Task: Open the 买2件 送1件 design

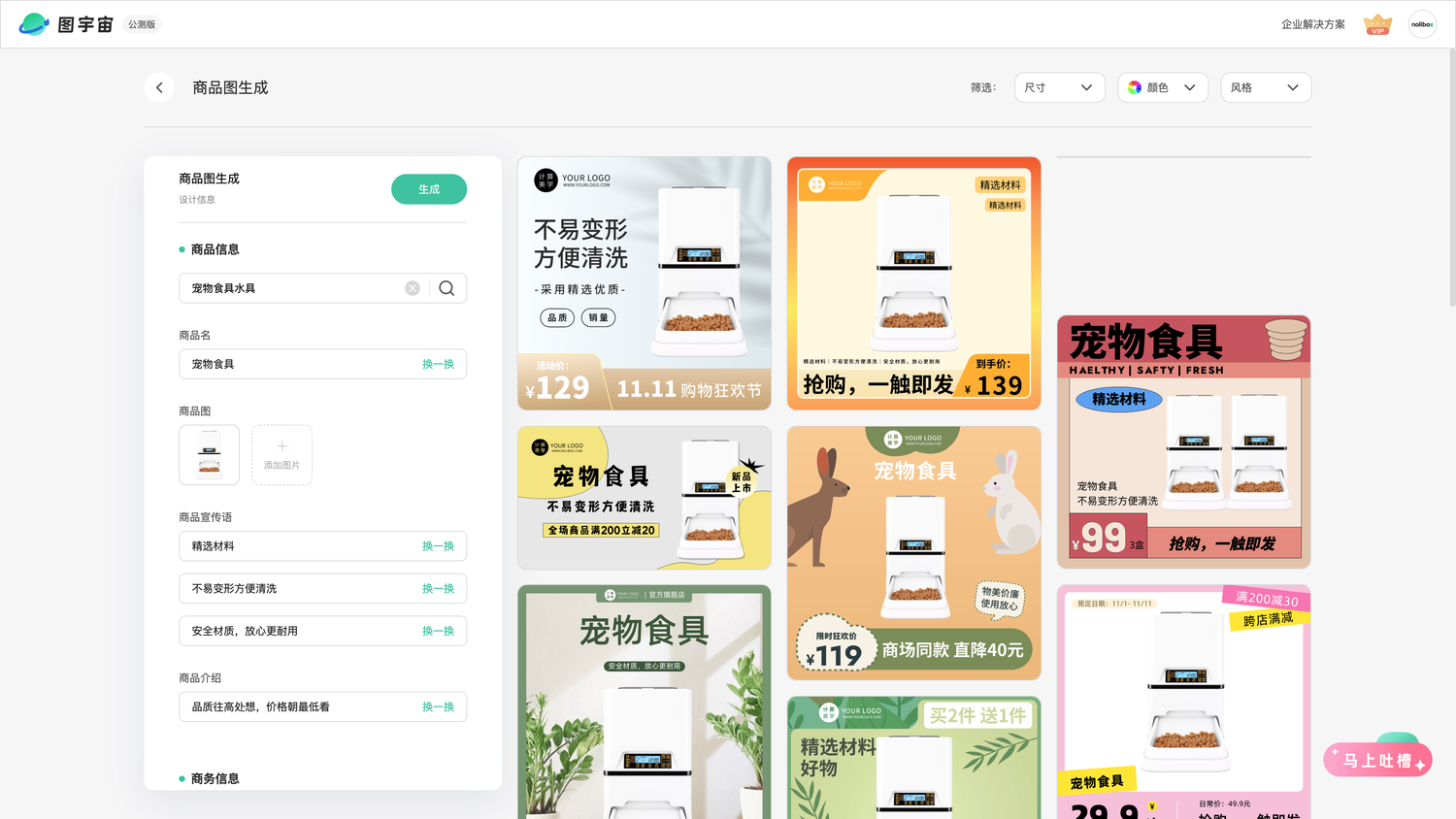Action: (x=913, y=758)
